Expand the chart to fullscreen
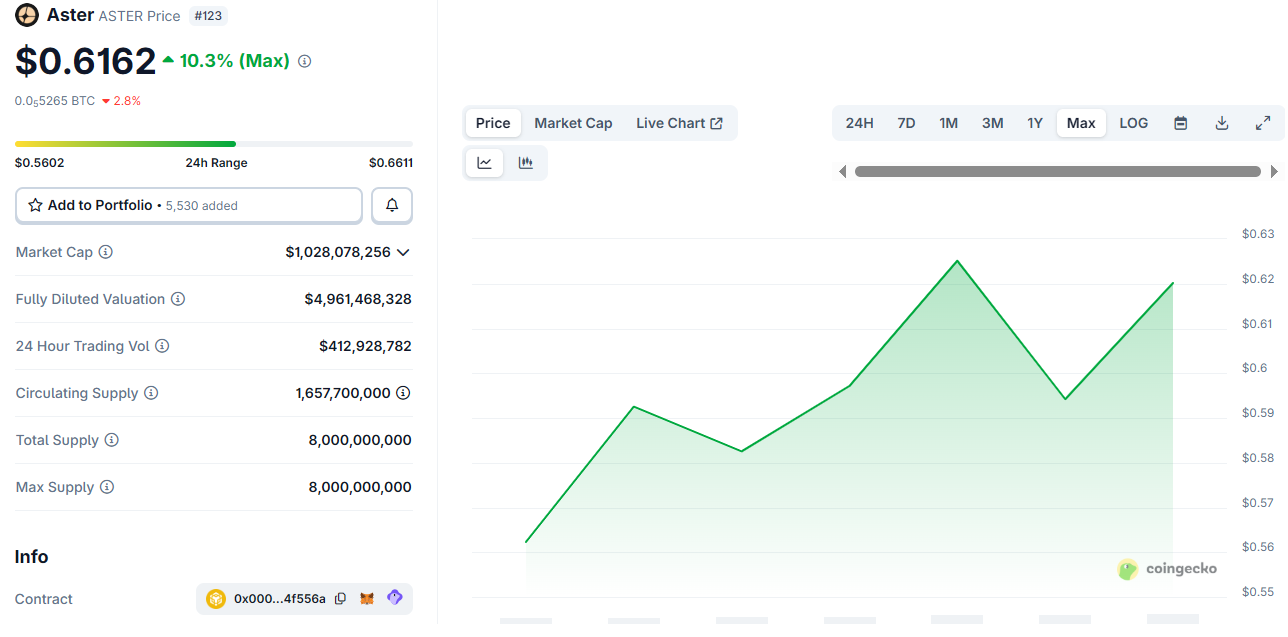 pyautogui.click(x=1263, y=123)
